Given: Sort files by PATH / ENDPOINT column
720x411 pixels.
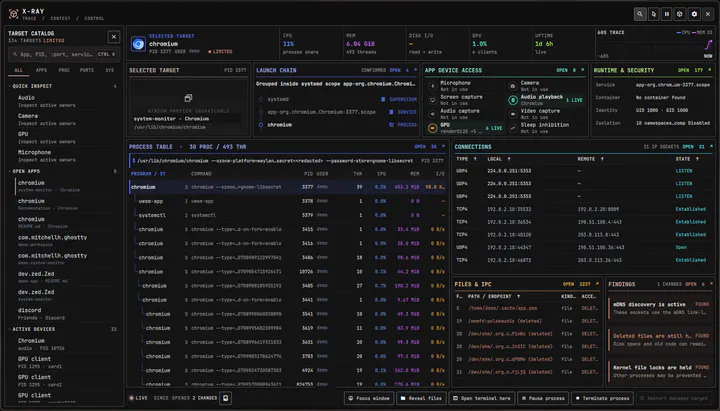Looking at the screenshot, I should click(494, 297).
